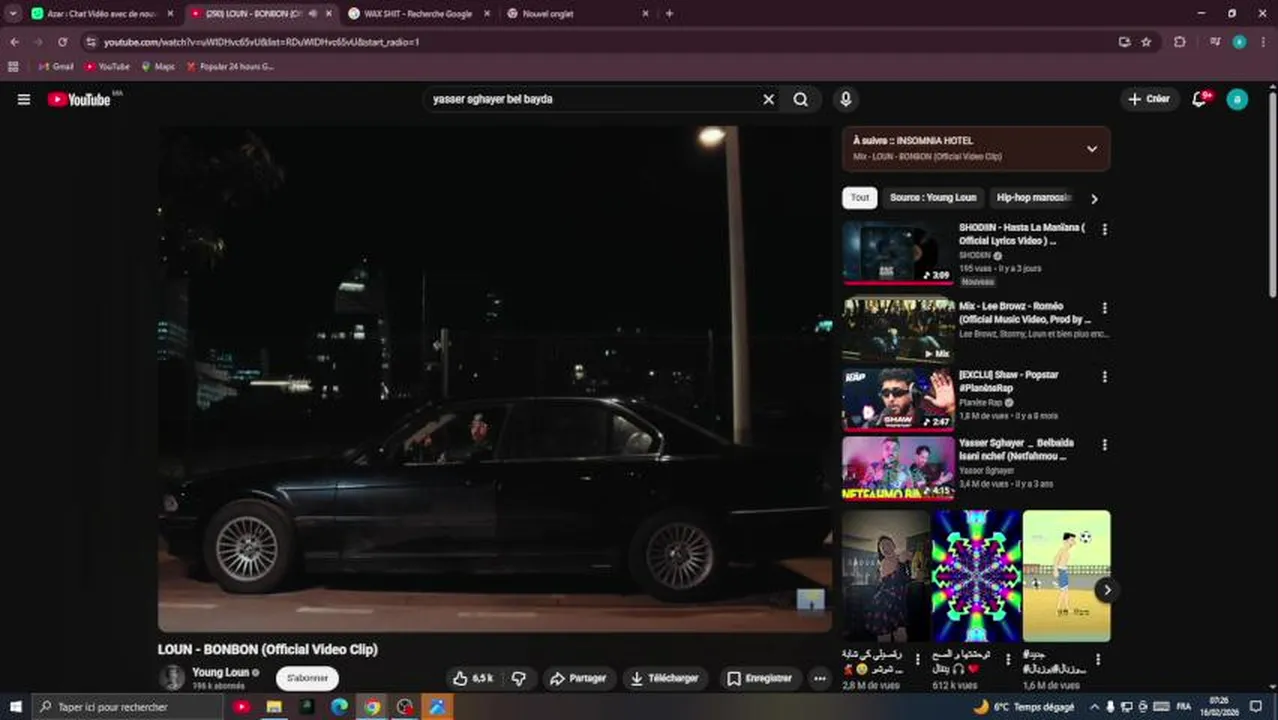1278x720 pixels.
Task: Open the tab search dropdown arrow
Action: (x=12, y=14)
